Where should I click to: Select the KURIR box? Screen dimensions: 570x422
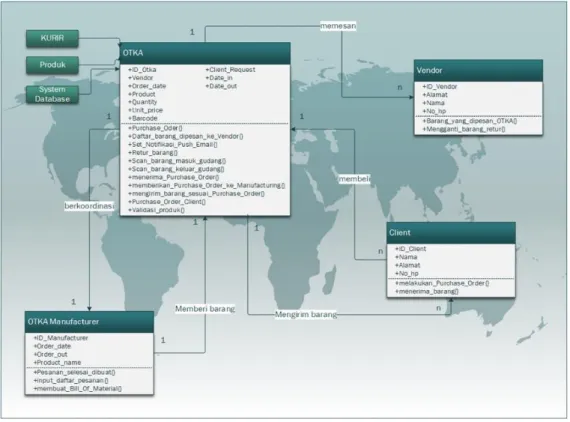(x=52, y=39)
